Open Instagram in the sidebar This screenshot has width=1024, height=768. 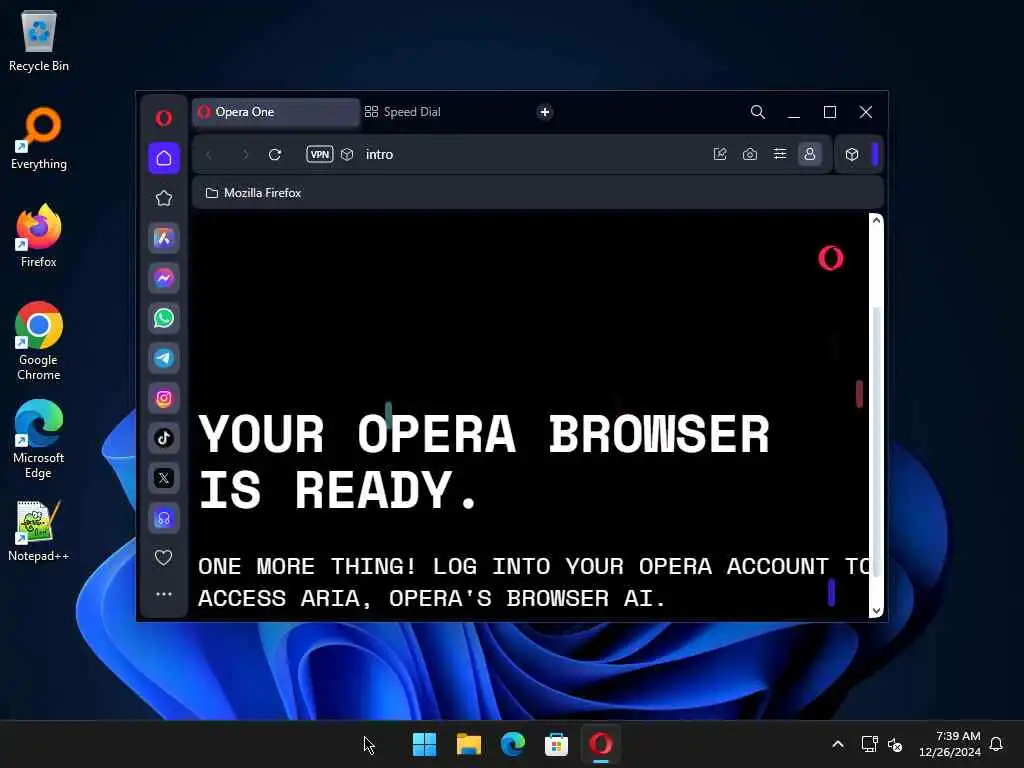tap(164, 398)
